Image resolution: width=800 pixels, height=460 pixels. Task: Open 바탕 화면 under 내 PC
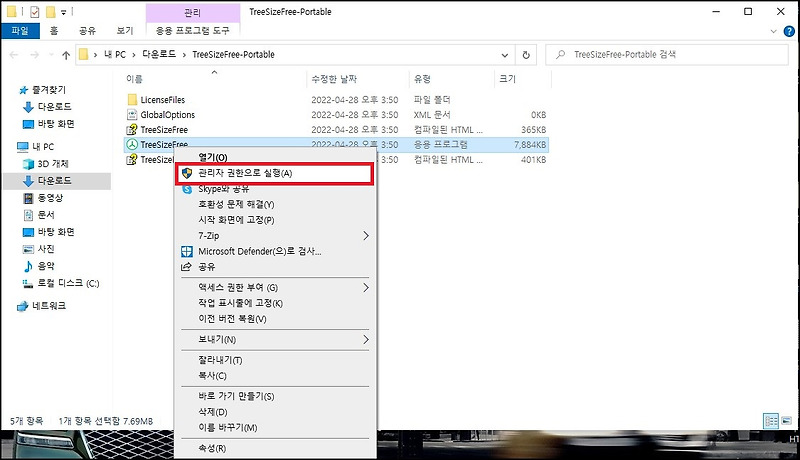coord(49,232)
